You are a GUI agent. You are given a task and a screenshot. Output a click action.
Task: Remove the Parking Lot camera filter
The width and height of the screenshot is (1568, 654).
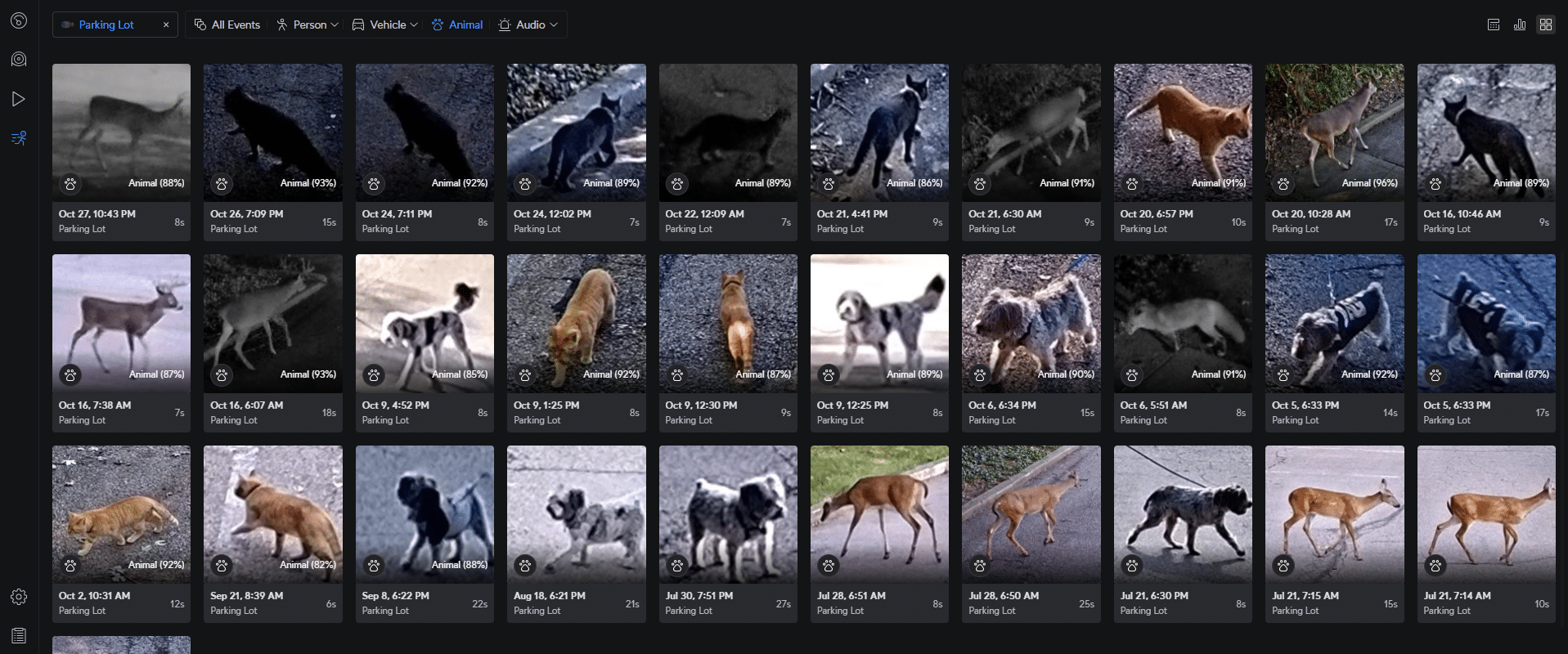[x=166, y=25]
